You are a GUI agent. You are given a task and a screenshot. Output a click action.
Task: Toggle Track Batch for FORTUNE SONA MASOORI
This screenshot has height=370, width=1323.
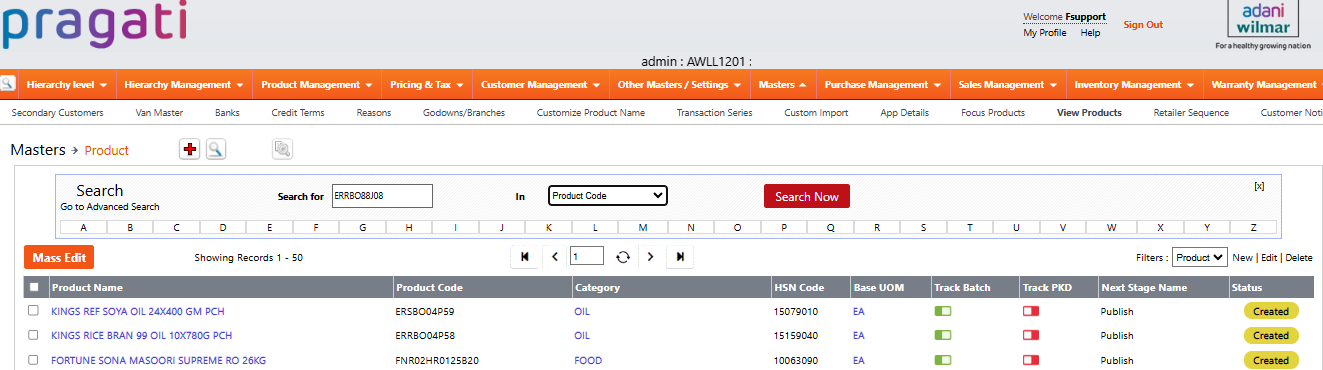(x=943, y=360)
